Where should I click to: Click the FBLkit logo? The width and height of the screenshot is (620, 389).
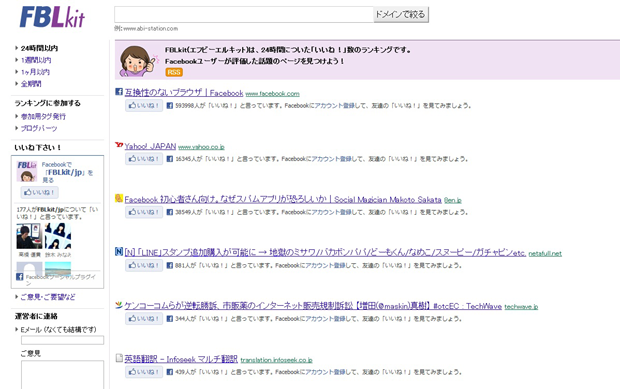click(x=52, y=17)
